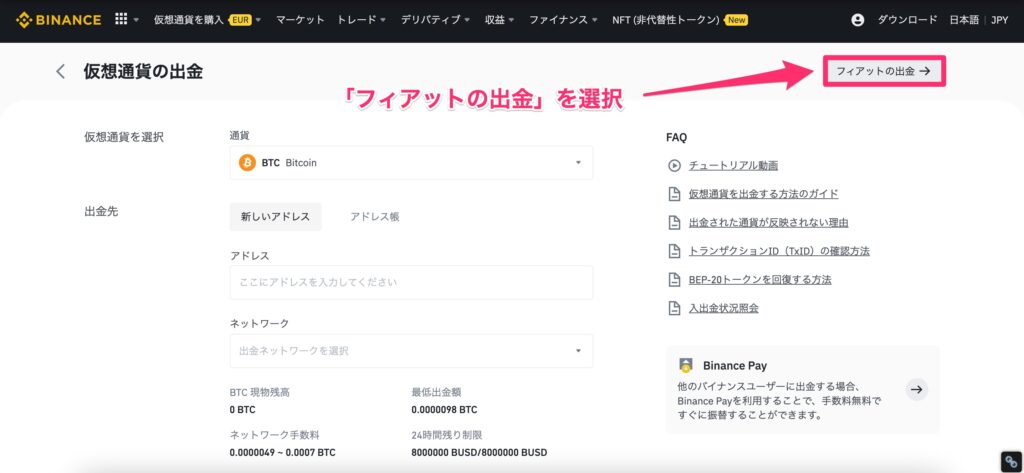Expand the withdrawal network selection dropdown
Screen dimensions: 1024x473
(x=411, y=351)
